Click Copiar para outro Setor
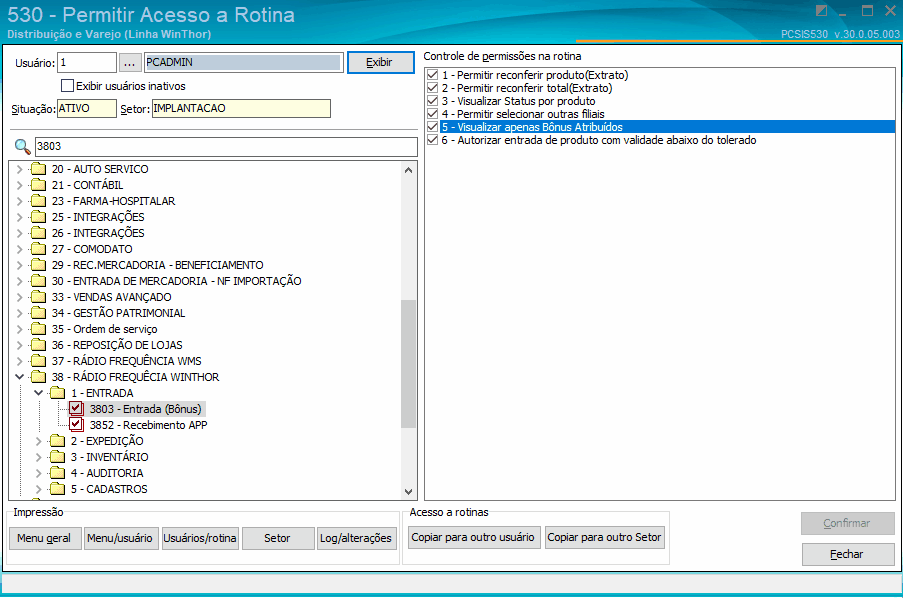 [604, 537]
